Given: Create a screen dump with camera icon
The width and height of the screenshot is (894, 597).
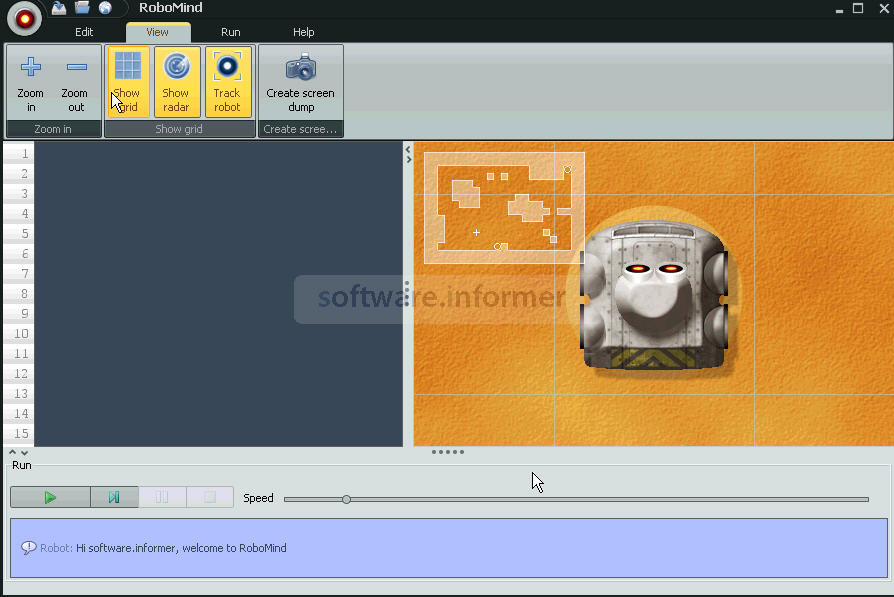Looking at the screenshot, I should (300, 83).
